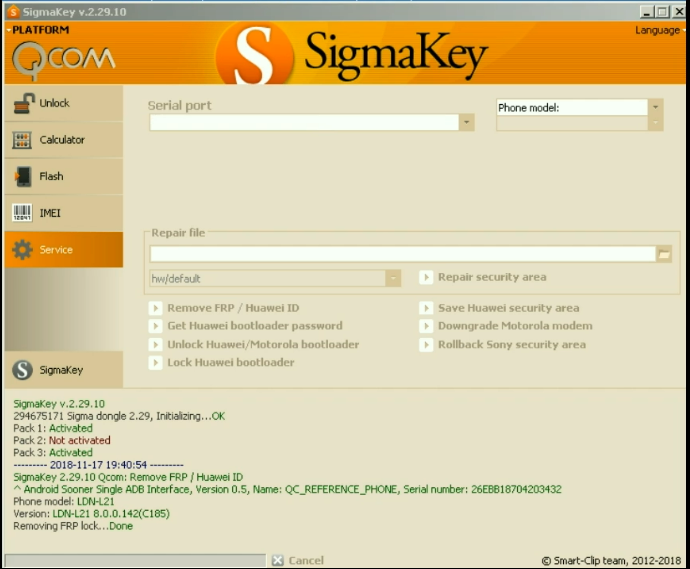Click the log timestamp '2018-11-17 19:40:54'
This screenshot has height=569, width=690.
click(98, 465)
